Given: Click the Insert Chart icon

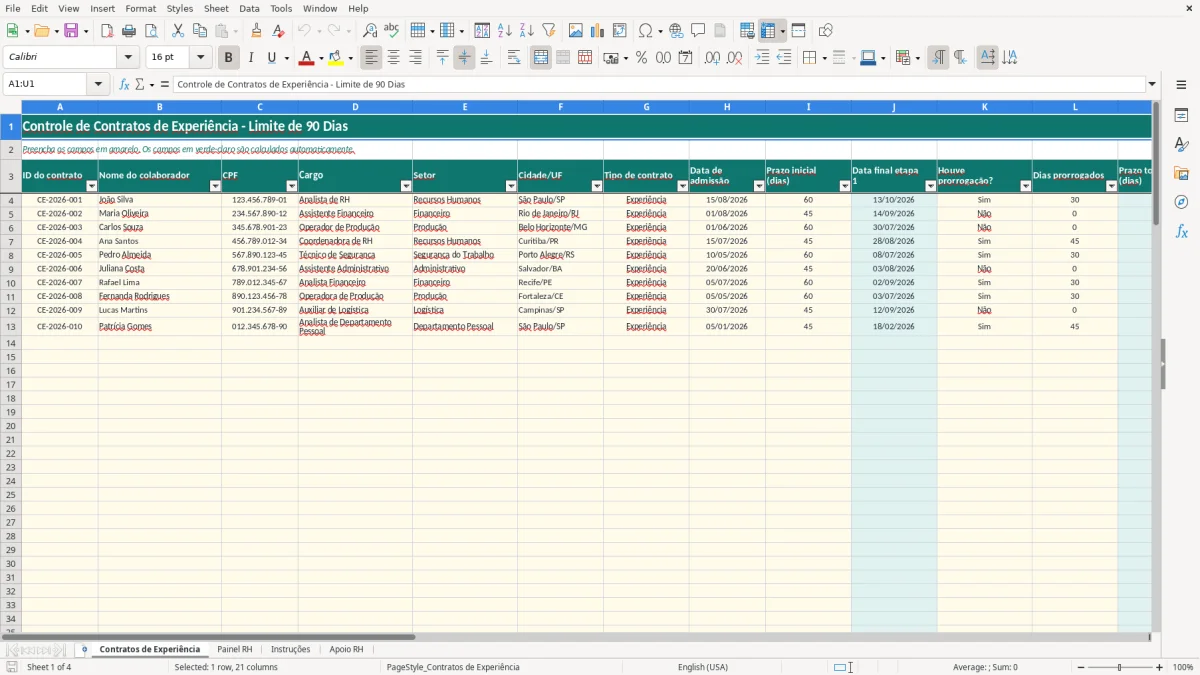Looking at the screenshot, I should click(x=598, y=31).
